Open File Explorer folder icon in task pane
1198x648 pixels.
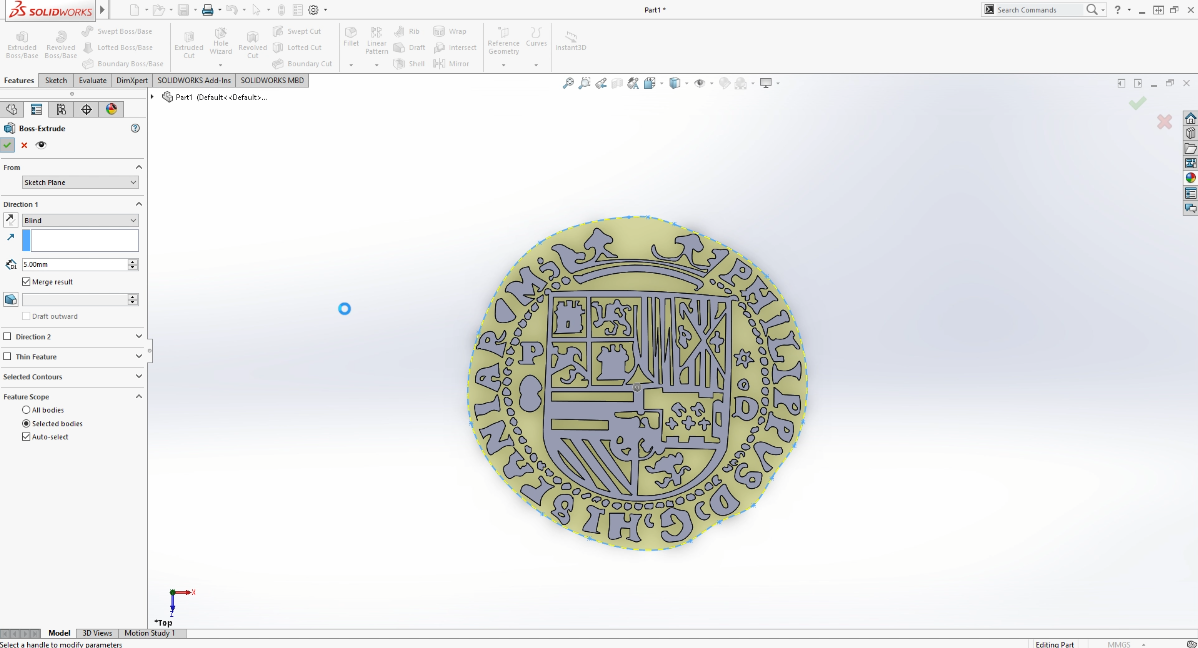[1190, 148]
